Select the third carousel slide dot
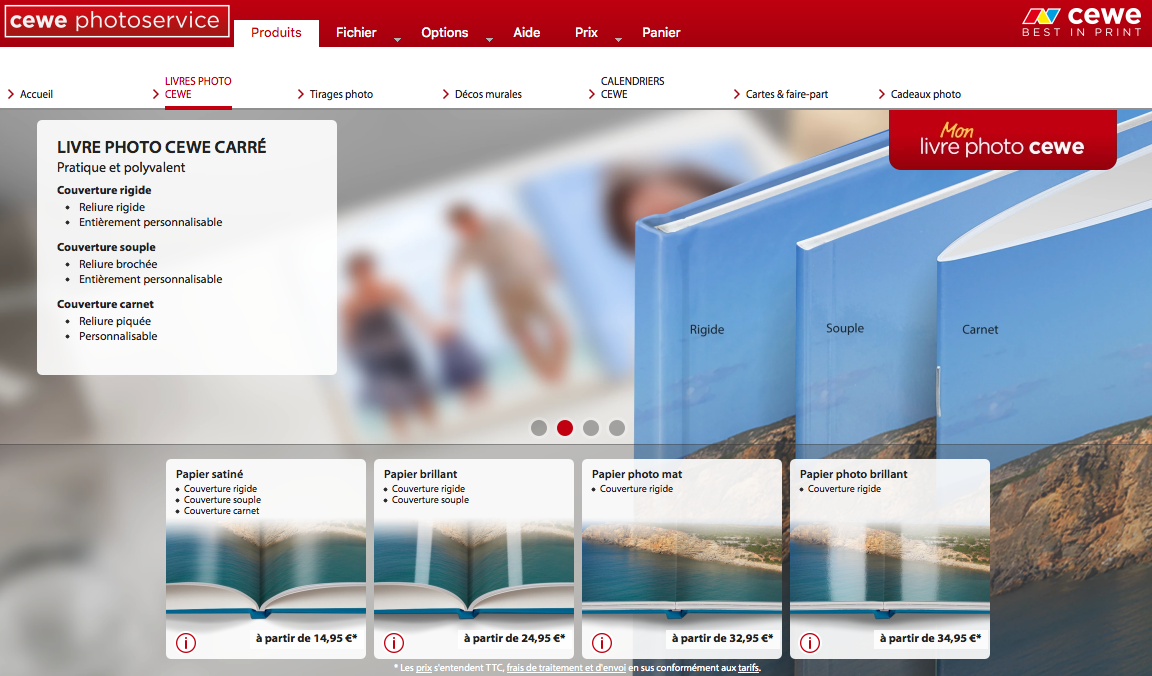 coord(591,428)
